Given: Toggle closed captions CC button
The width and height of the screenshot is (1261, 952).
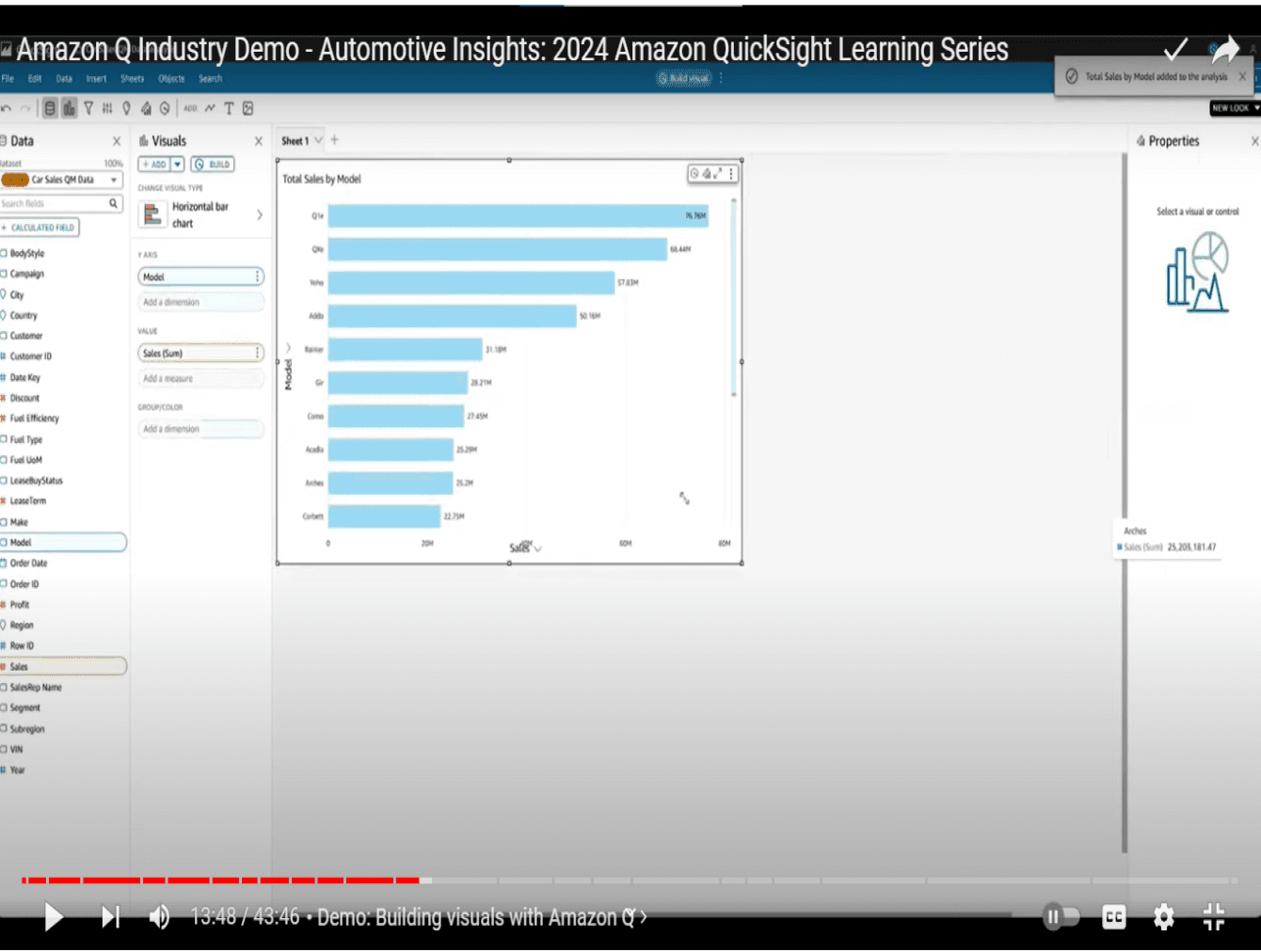Looking at the screenshot, I should pyautogui.click(x=1113, y=916).
